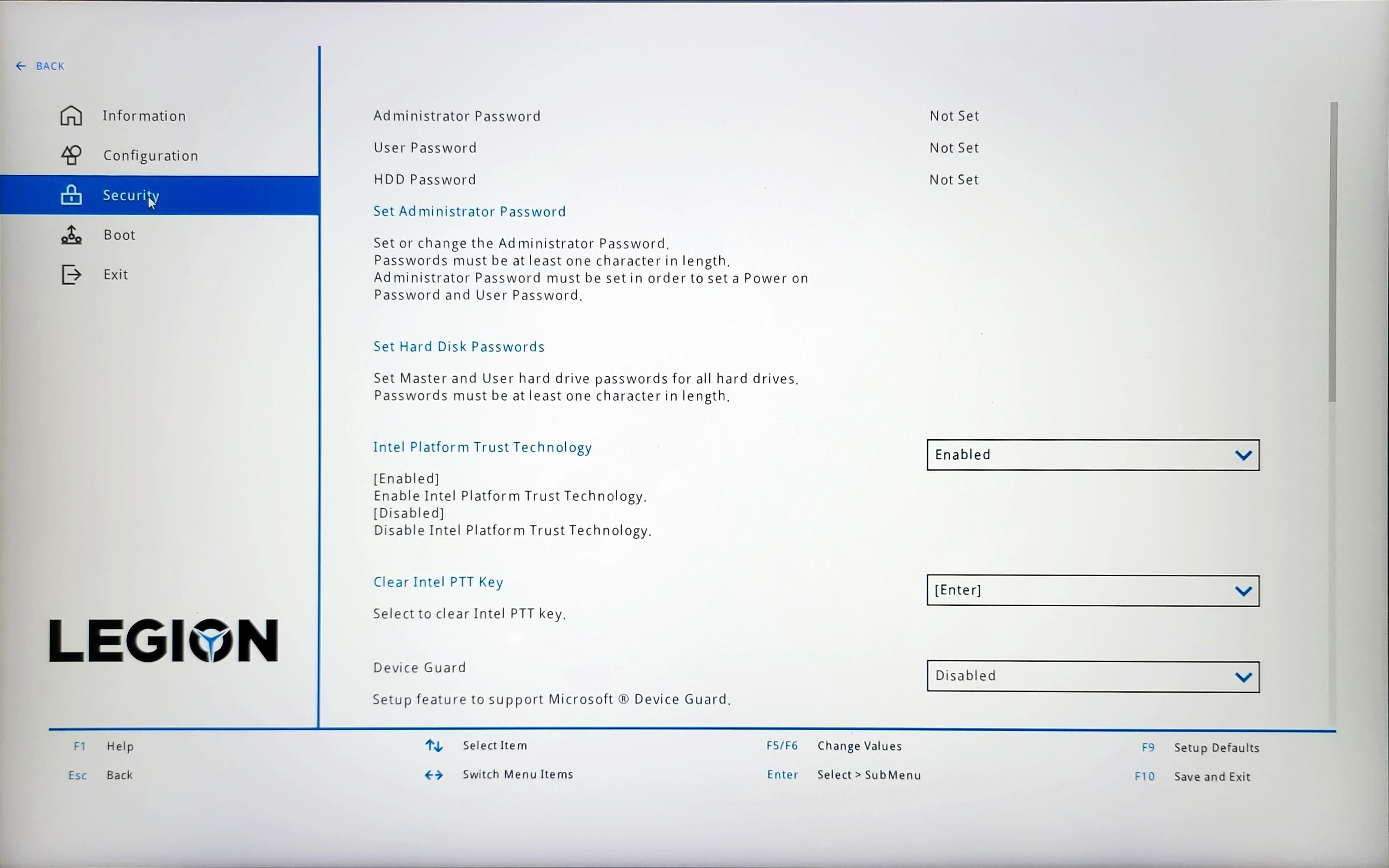This screenshot has height=868, width=1389.
Task: Click the Boot sidebar icon
Action: [69, 234]
